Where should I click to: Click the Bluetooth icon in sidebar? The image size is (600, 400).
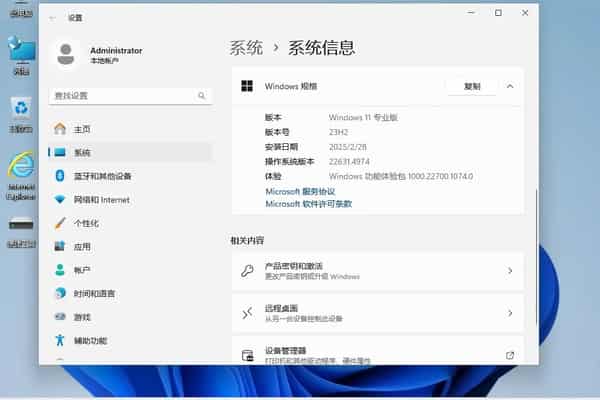click(x=60, y=176)
